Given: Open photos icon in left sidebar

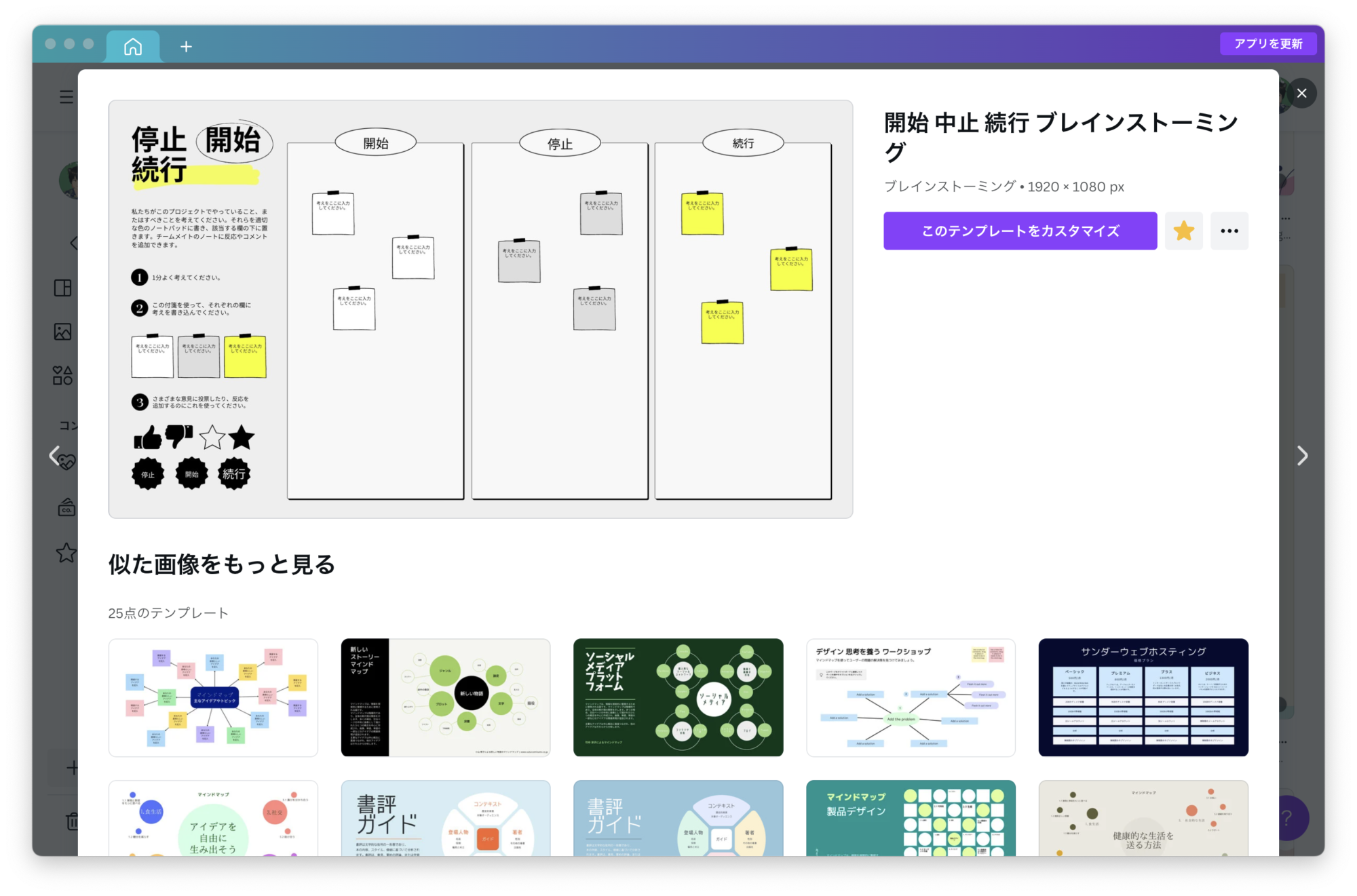Looking at the screenshot, I should [x=62, y=332].
